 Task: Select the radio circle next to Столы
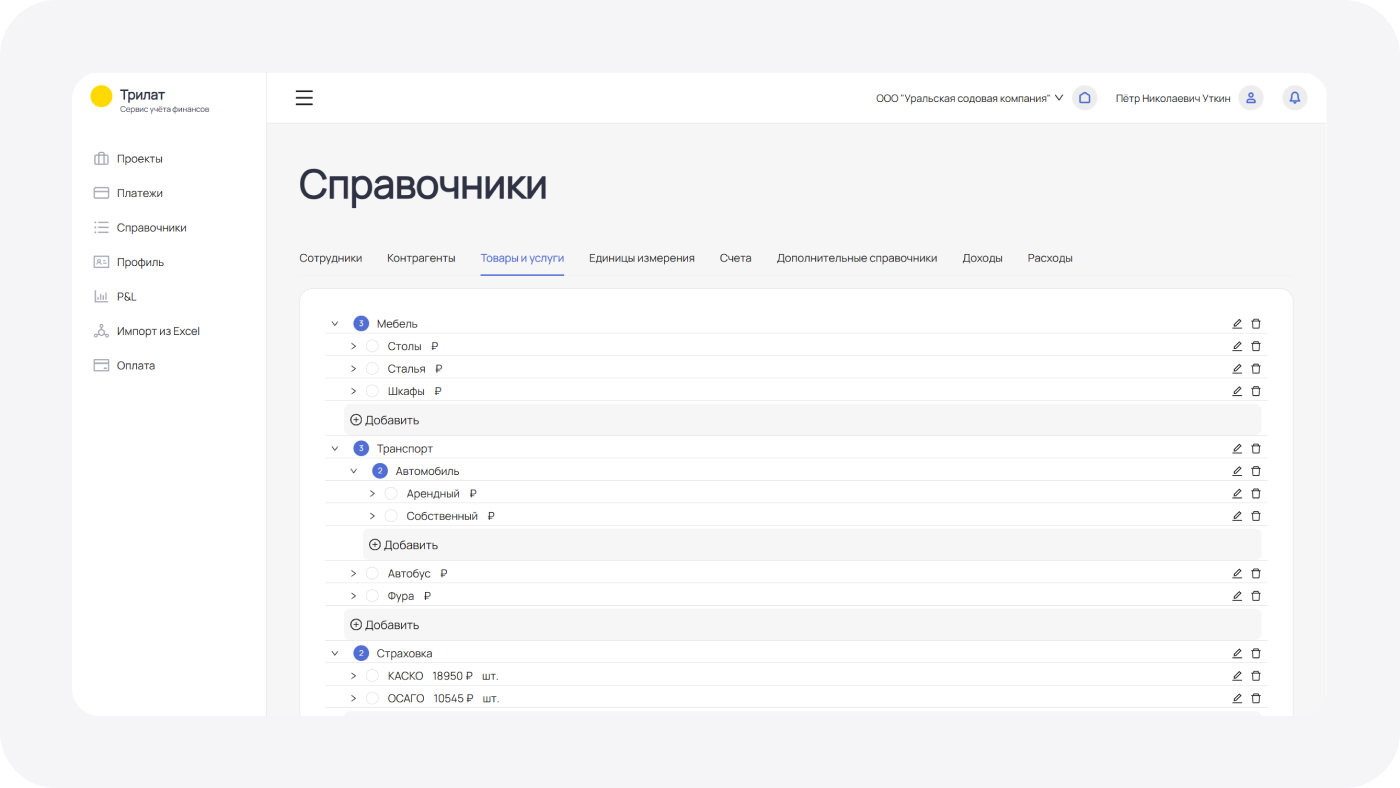click(x=372, y=346)
